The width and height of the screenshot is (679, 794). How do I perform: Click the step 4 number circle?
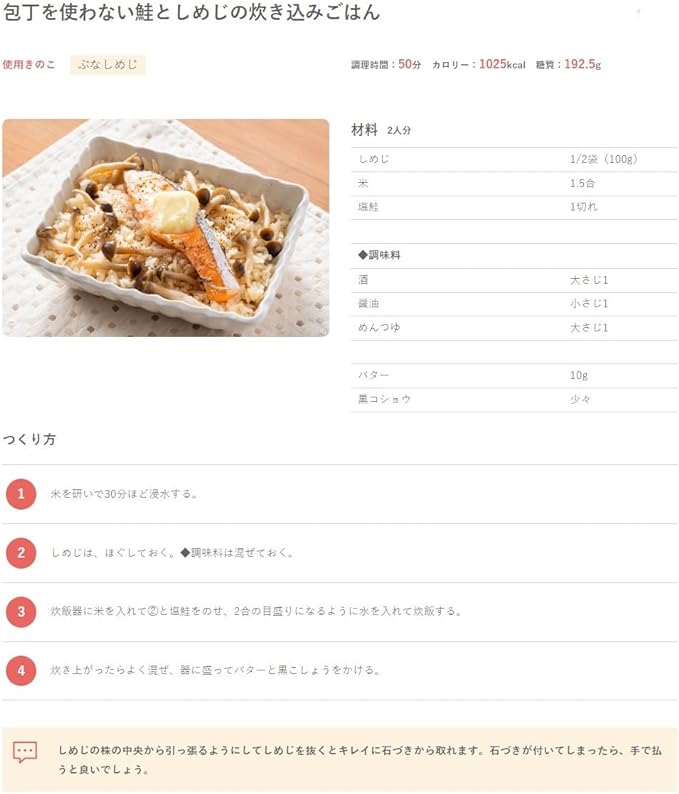click(x=21, y=670)
